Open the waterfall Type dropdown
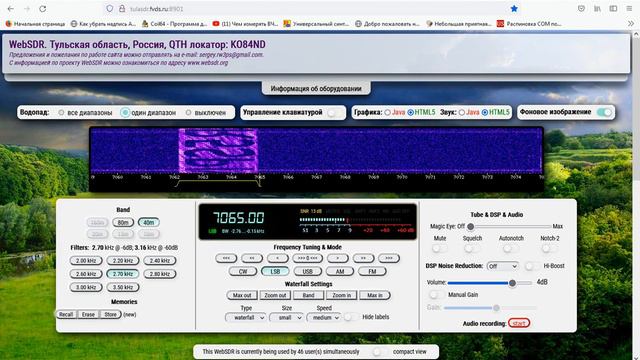 (246, 317)
